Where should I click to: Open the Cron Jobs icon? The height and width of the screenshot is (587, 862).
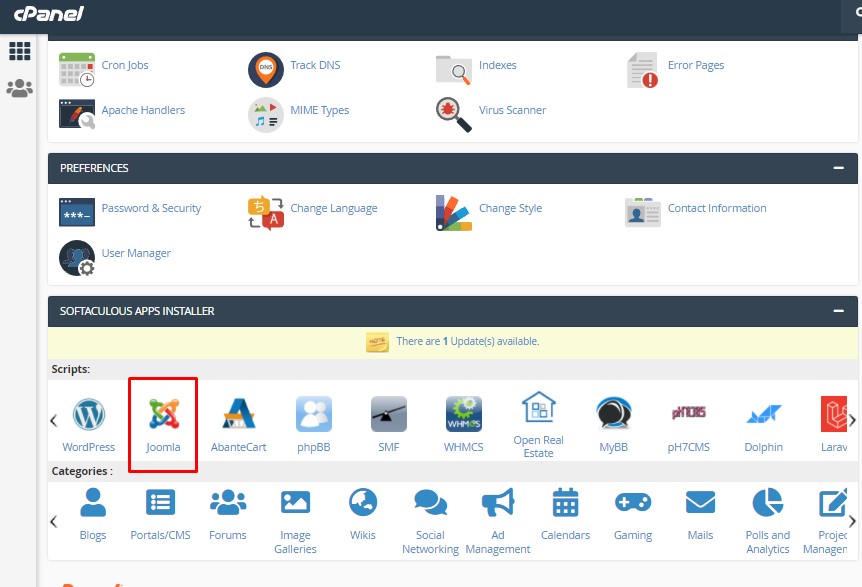tap(76, 70)
